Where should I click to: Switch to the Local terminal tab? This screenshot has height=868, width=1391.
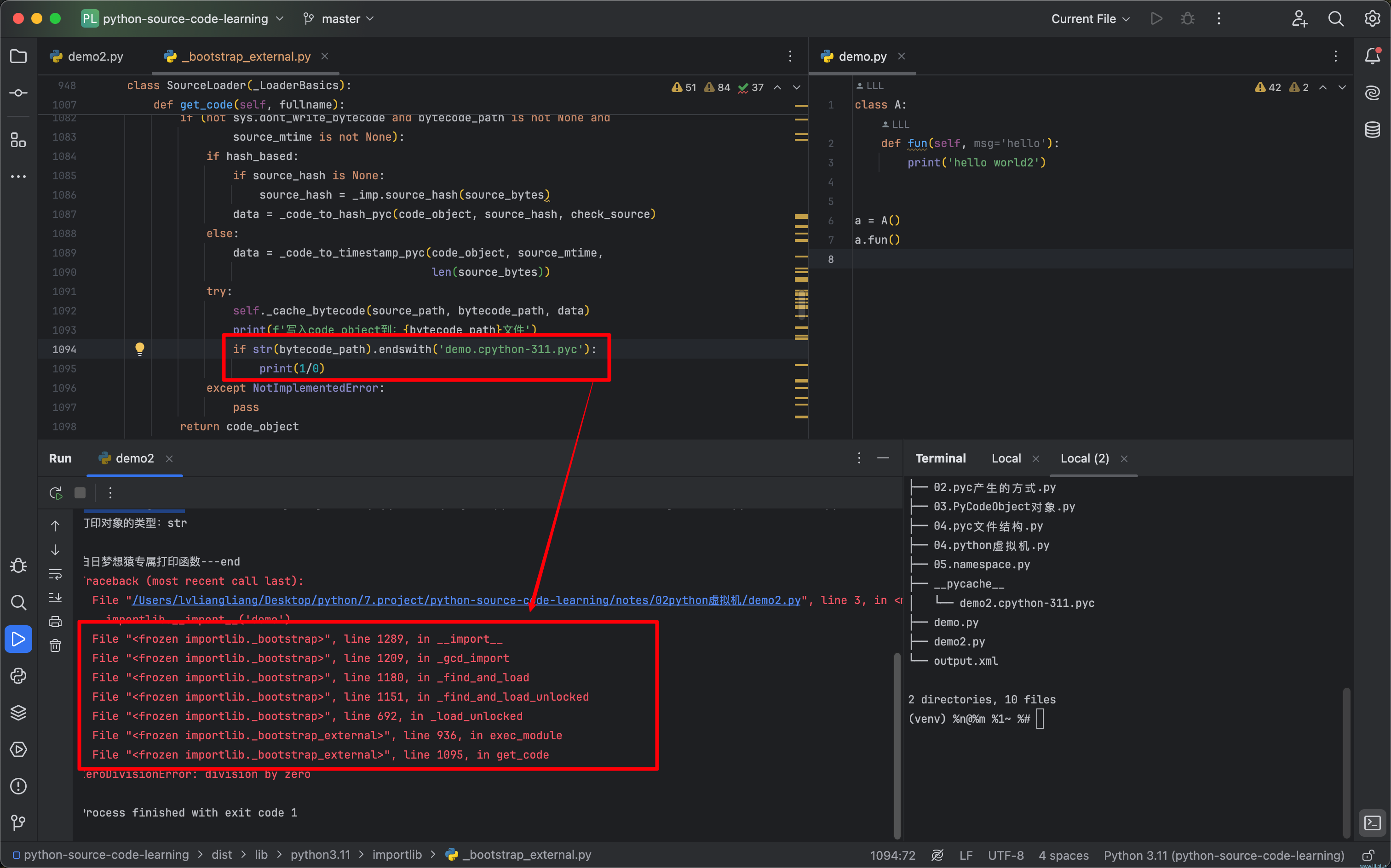pos(1006,458)
